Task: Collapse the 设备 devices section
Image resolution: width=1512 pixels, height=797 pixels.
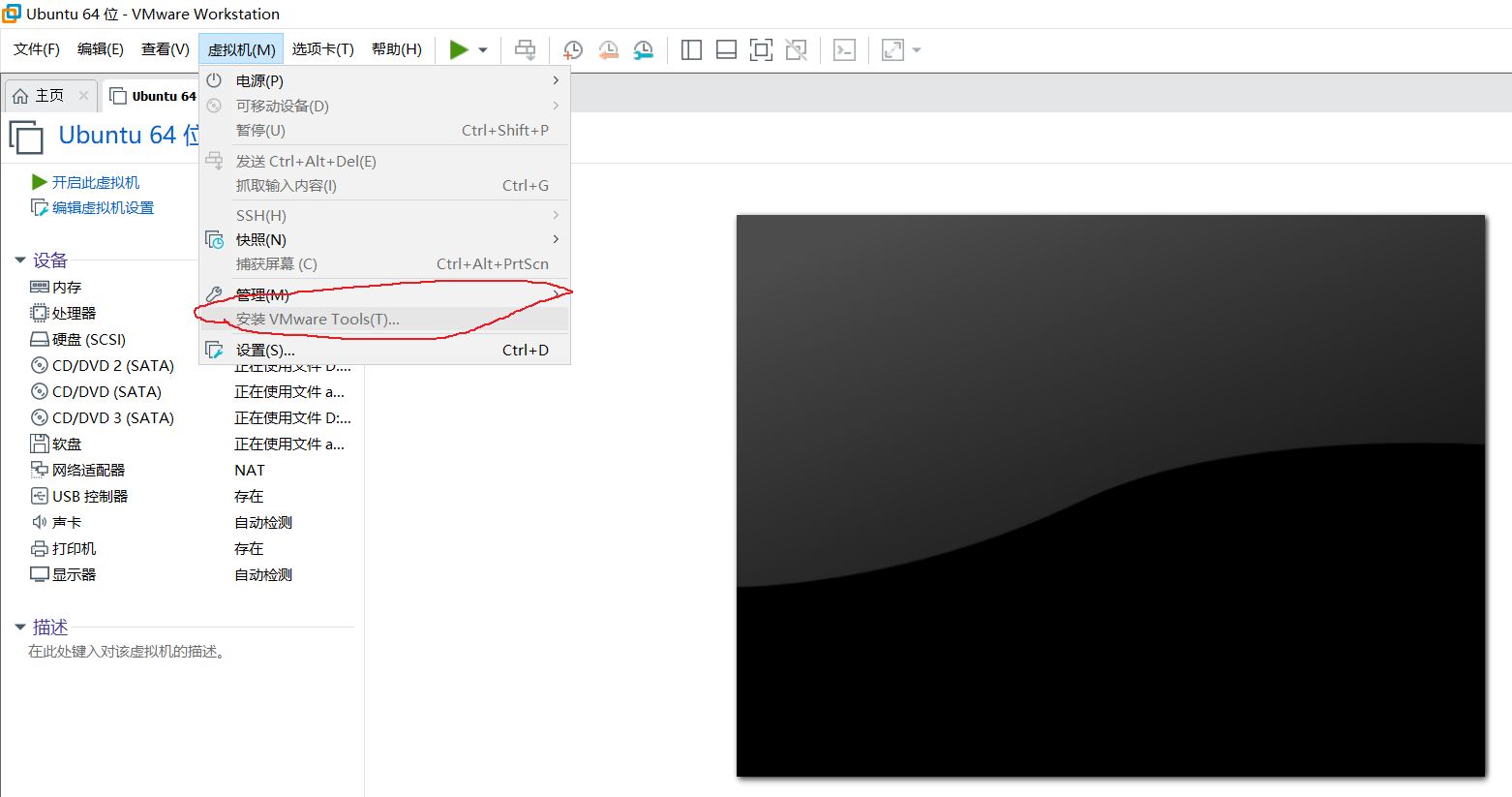Action: click(20, 261)
